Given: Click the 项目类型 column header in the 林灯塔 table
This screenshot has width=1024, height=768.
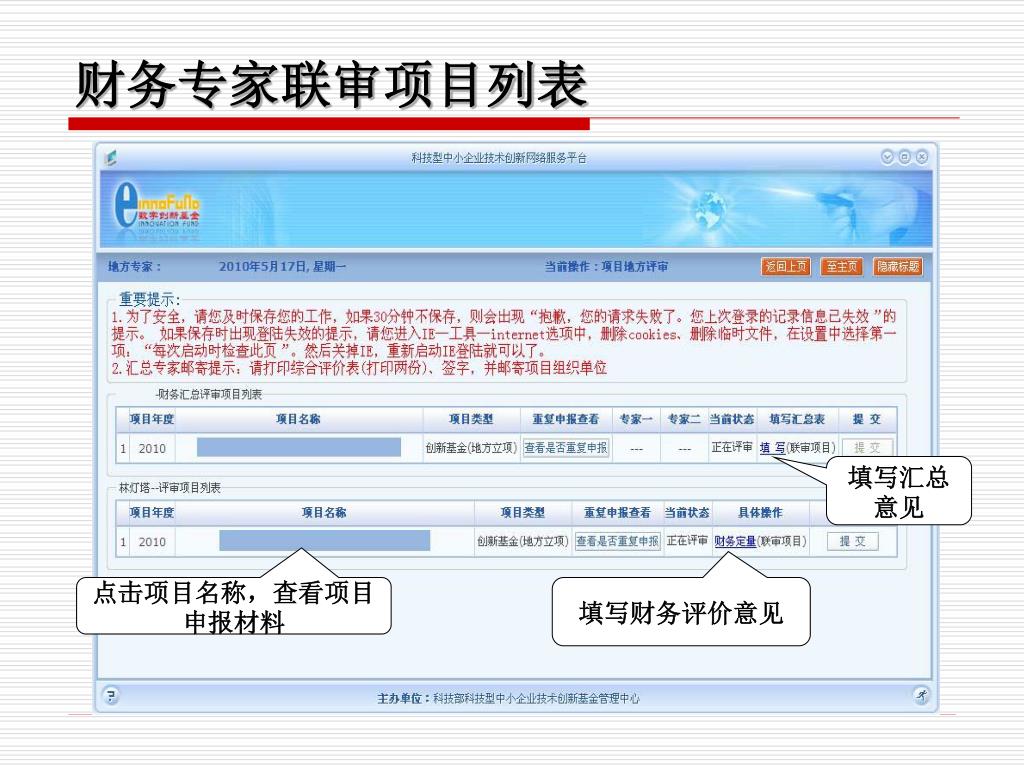Looking at the screenshot, I should point(522,513).
